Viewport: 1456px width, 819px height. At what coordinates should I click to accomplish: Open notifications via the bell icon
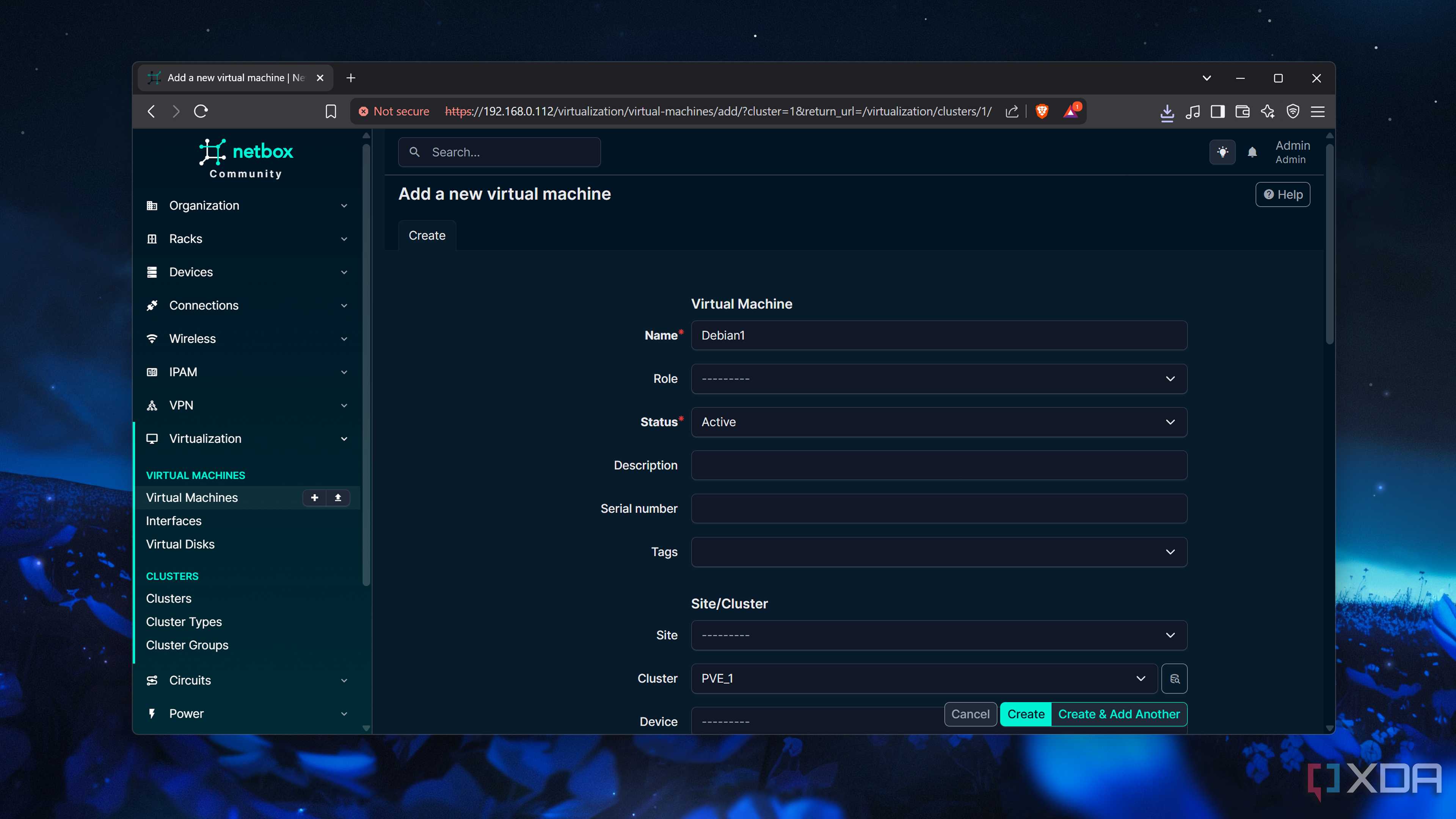[x=1252, y=152]
